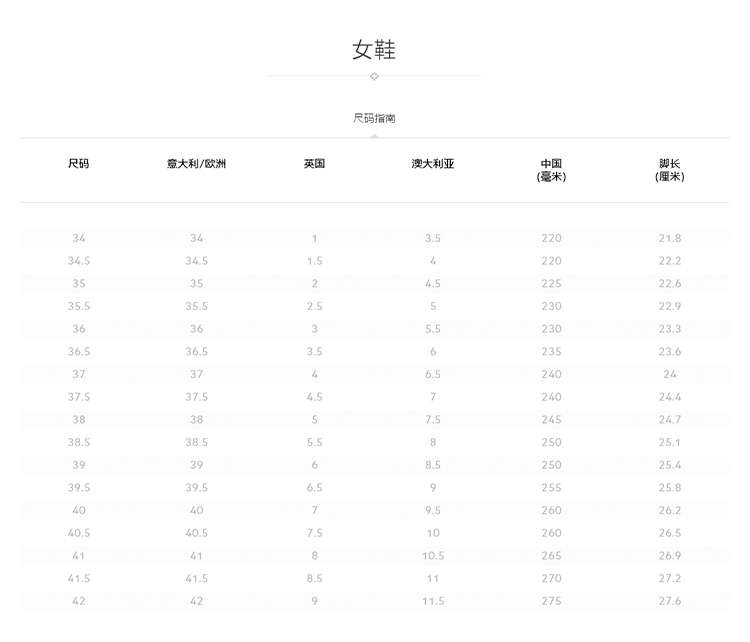This screenshot has height=642, width=750.
Task: Click foot length value 21.8
Action: [669, 238]
